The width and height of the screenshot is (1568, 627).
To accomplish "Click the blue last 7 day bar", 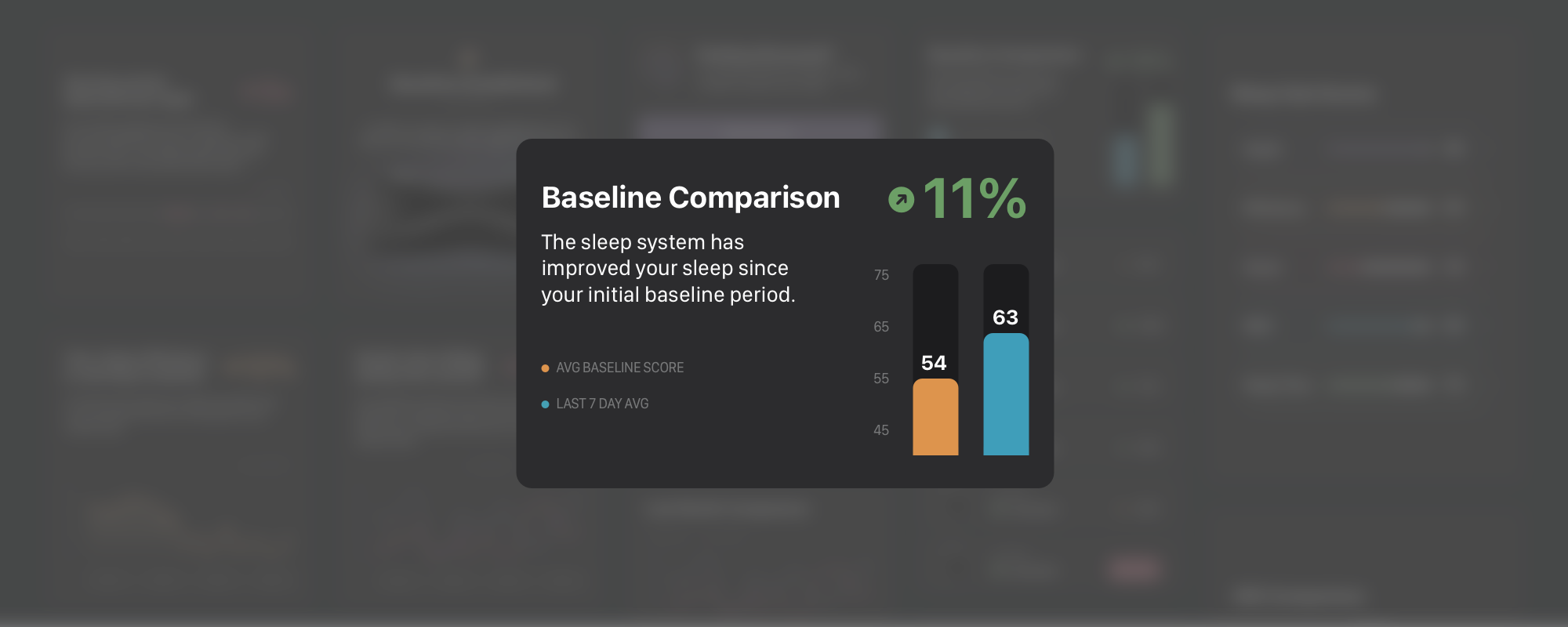I will (1006, 396).
